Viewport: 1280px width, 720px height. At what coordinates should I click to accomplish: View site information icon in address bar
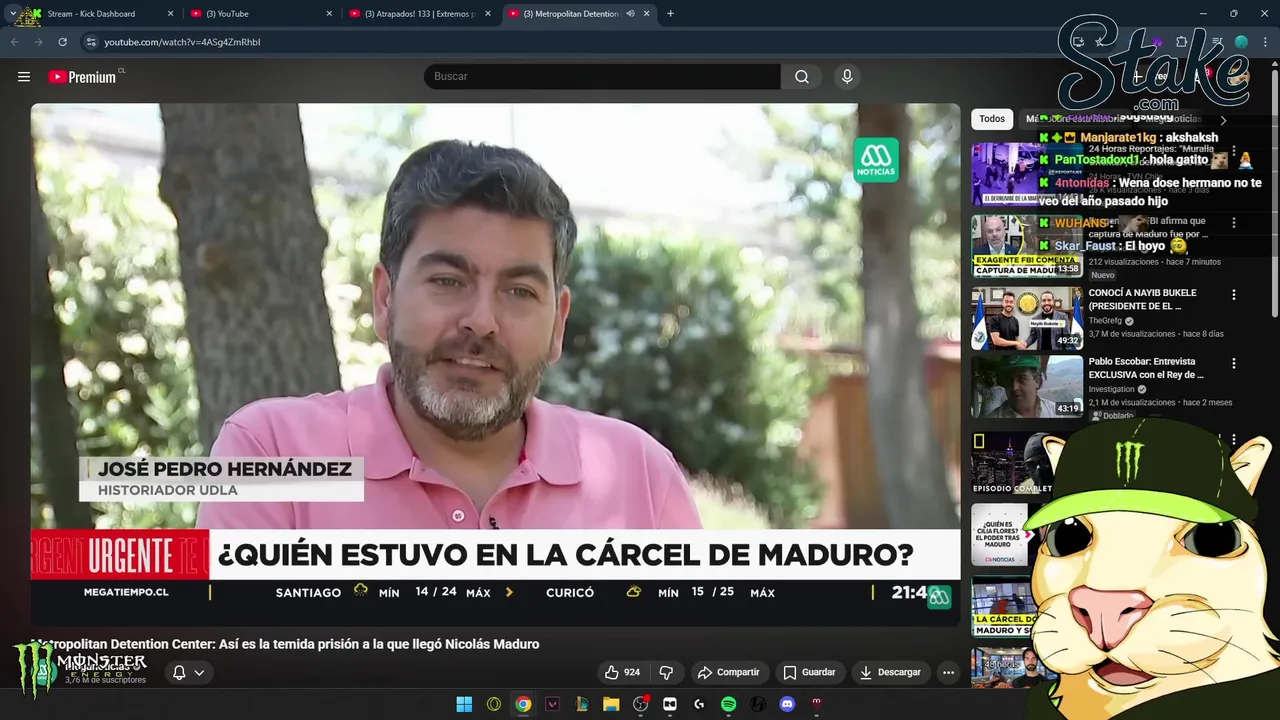point(91,42)
